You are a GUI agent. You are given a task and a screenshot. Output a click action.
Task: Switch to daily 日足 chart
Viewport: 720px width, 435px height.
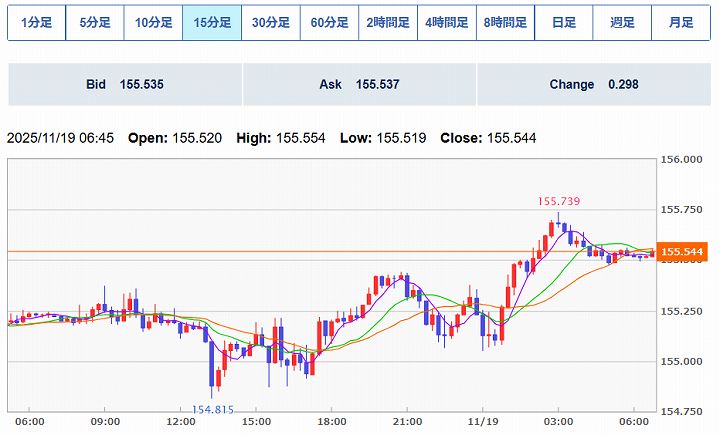coord(563,23)
